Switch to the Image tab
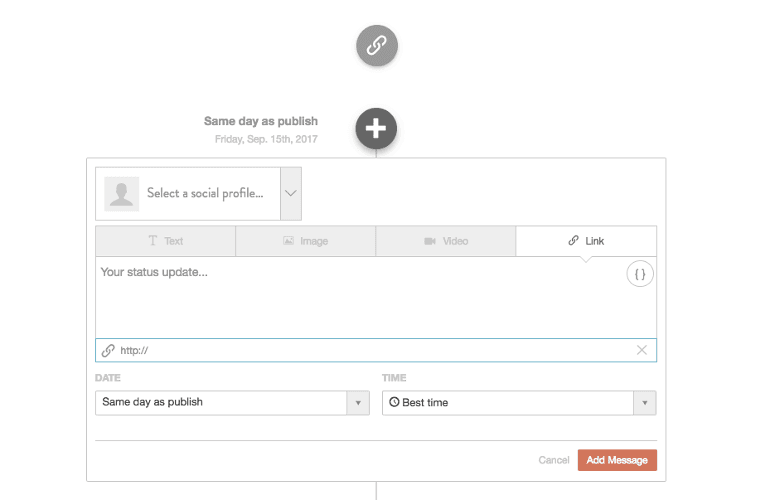 [x=305, y=241]
